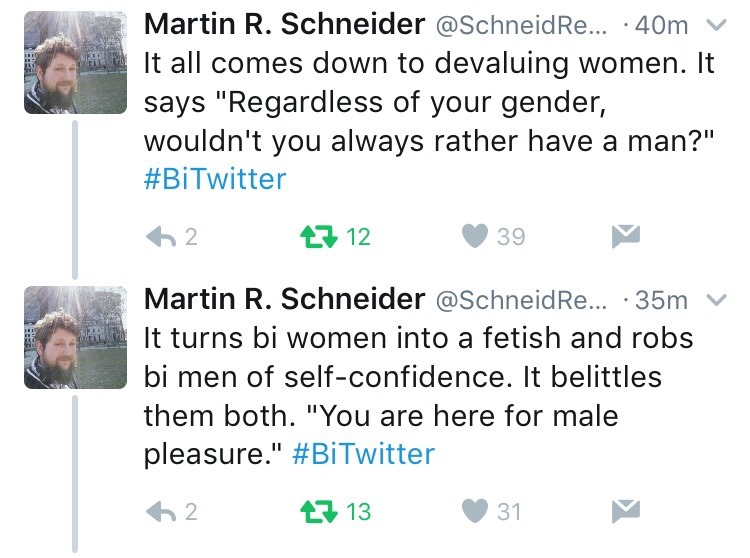Share the second tweet via message envelope
750x558 pixels.
[625, 512]
